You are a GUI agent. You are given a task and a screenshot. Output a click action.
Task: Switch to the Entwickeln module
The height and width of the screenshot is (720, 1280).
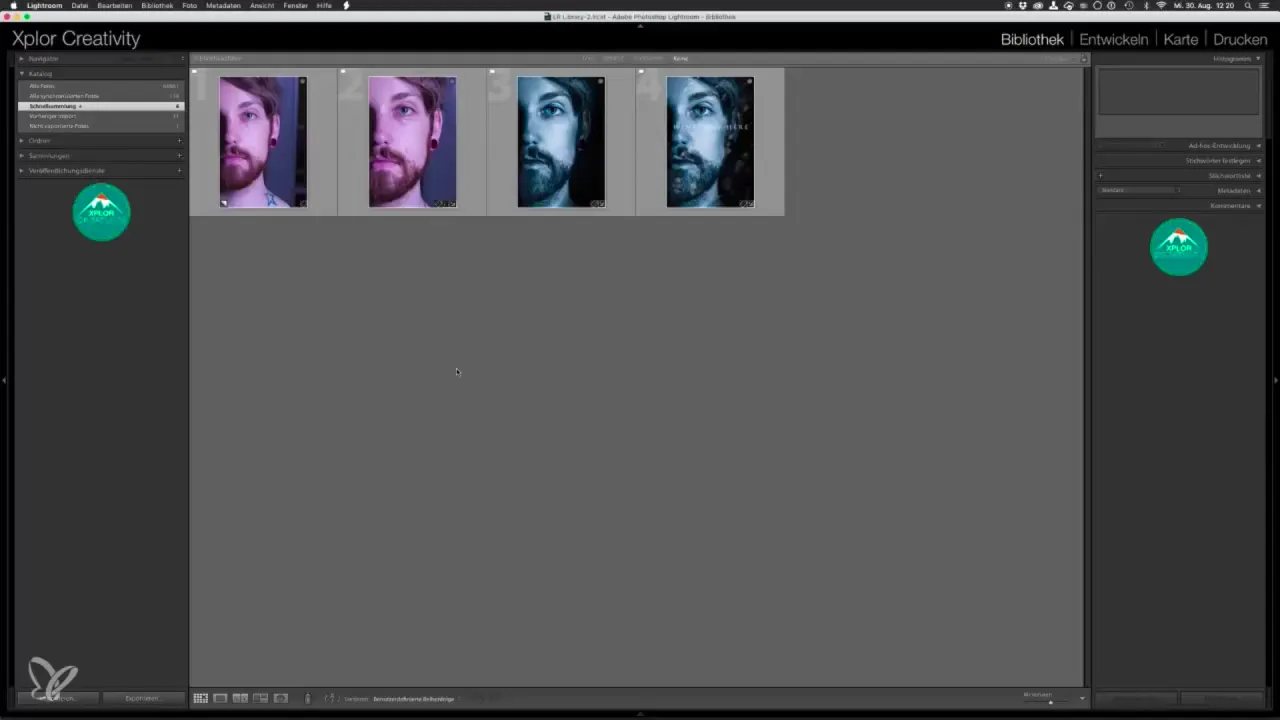point(1113,39)
